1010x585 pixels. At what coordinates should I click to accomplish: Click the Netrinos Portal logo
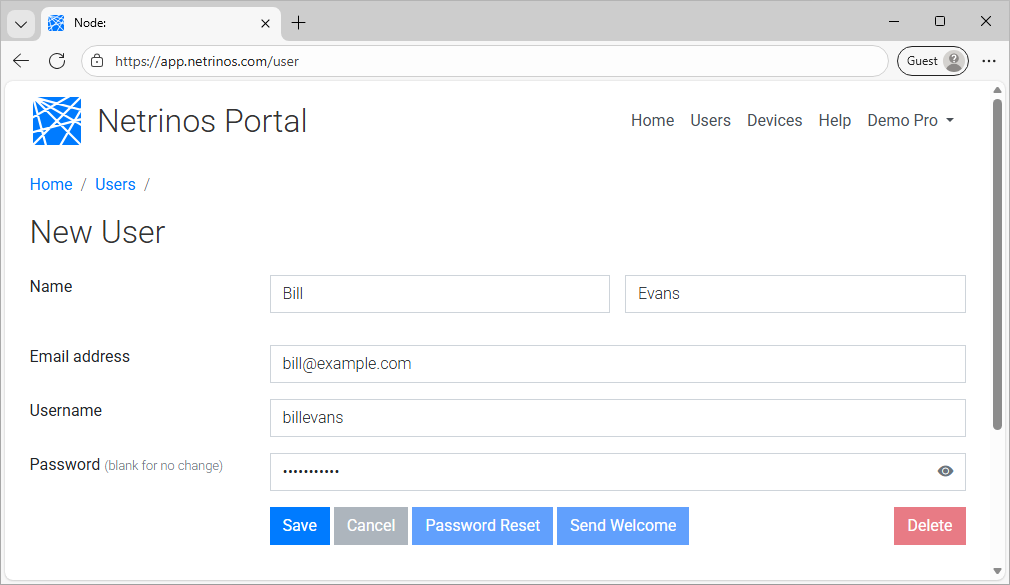tap(57, 120)
